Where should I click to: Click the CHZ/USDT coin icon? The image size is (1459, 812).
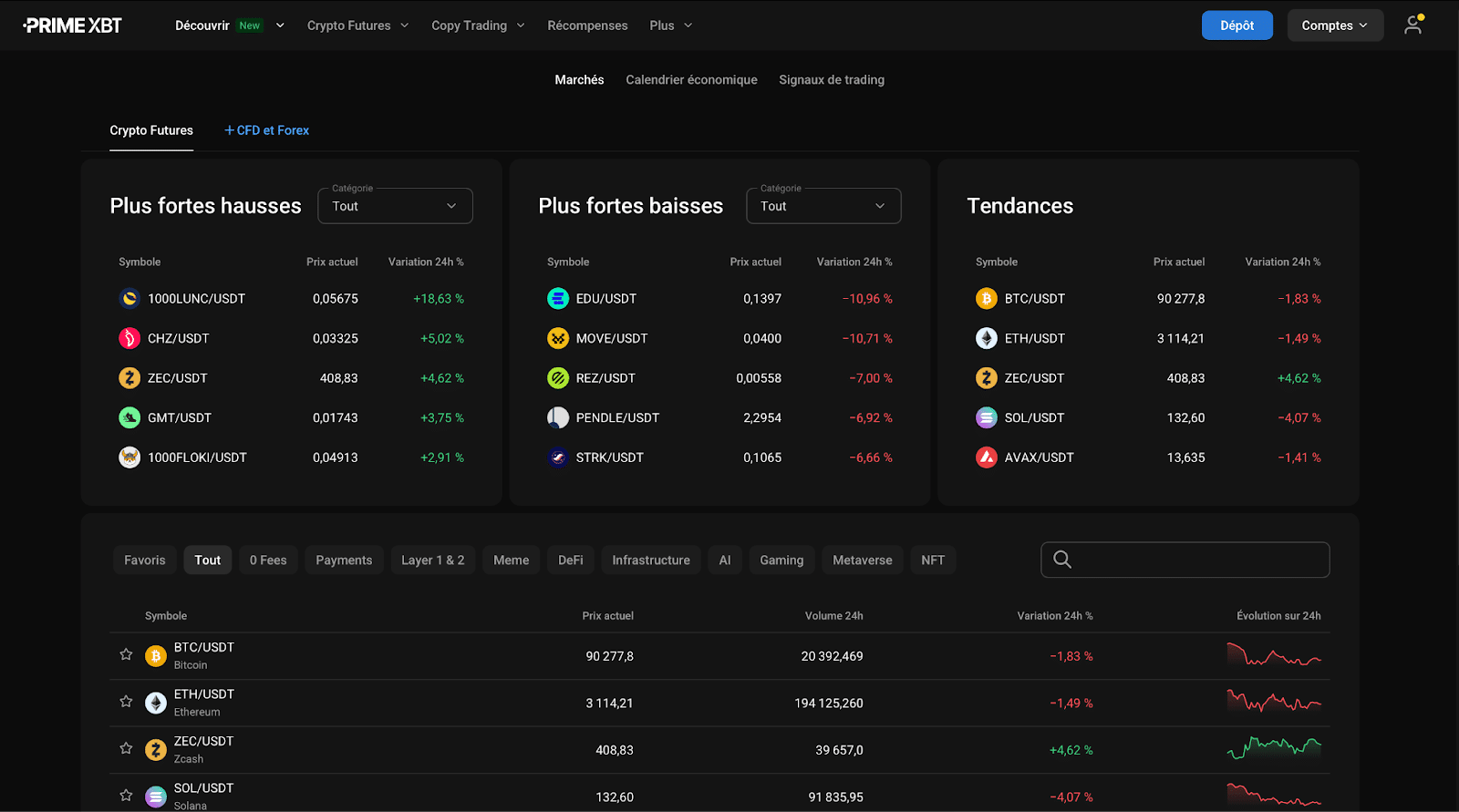tap(129, 338)
